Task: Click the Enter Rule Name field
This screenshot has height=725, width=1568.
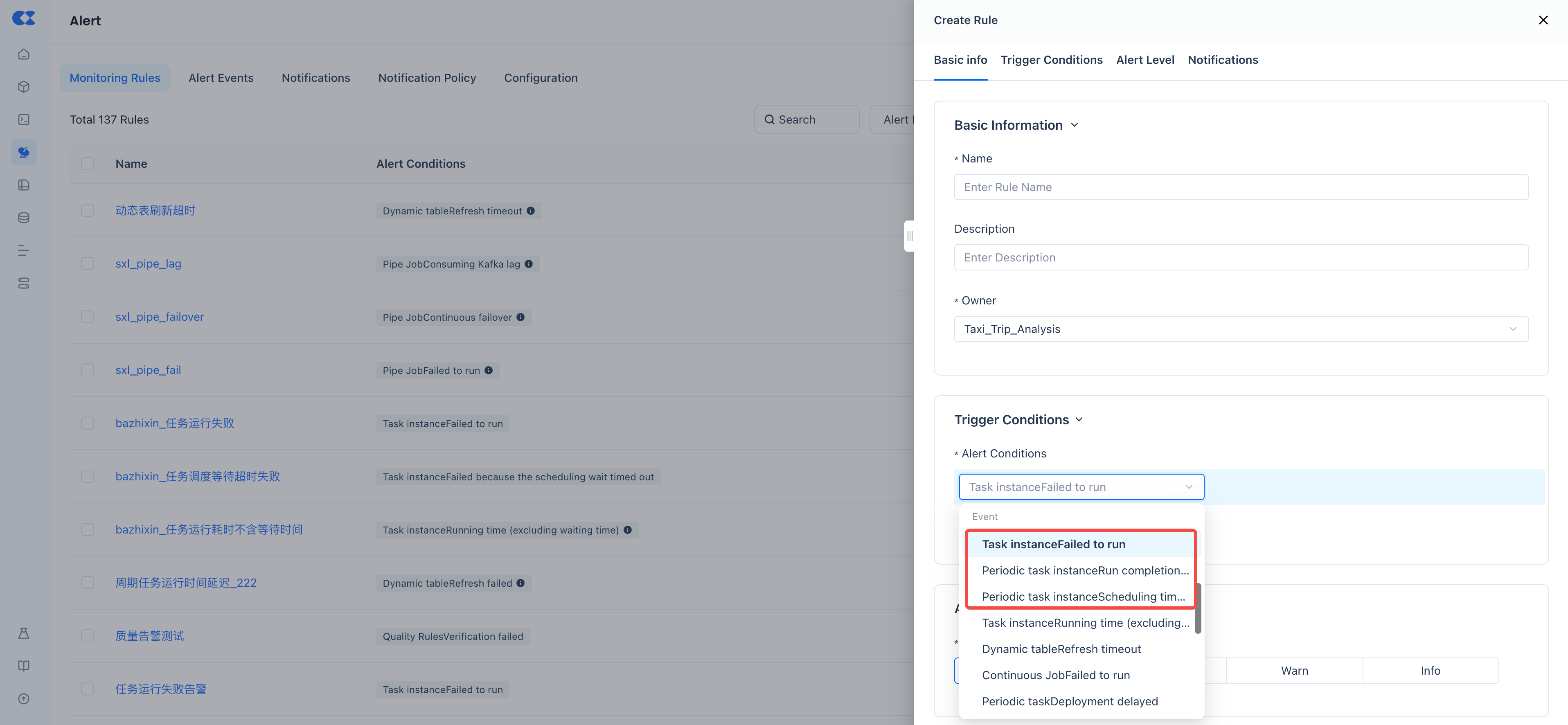Action: coord(1241,187)
